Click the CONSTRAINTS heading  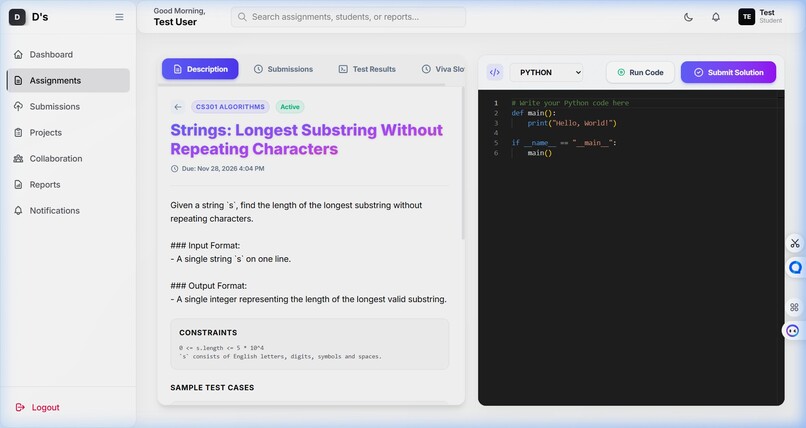[x=208, y=332]
